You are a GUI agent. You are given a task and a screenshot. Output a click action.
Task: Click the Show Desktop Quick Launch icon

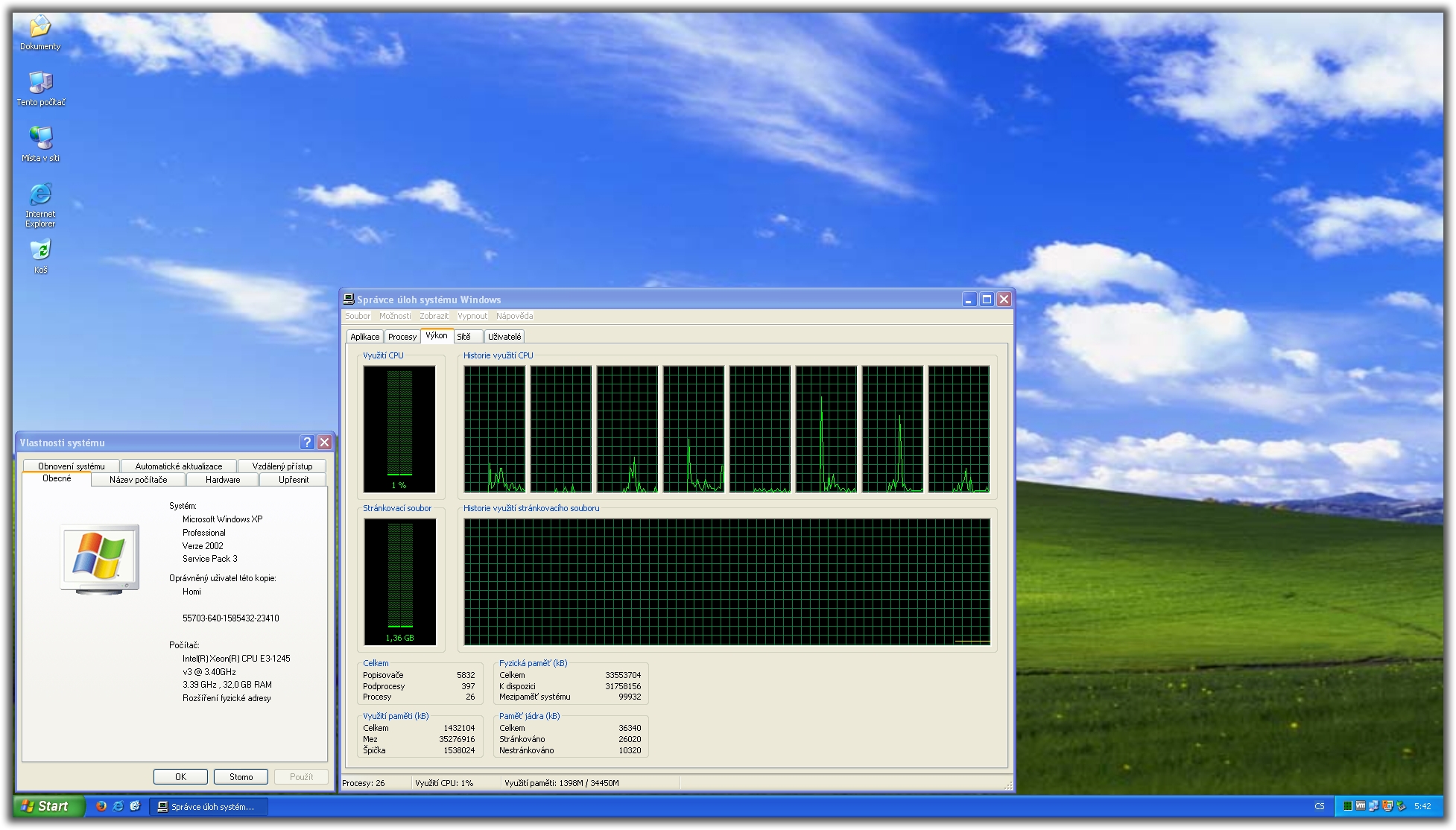click(135, 806)
